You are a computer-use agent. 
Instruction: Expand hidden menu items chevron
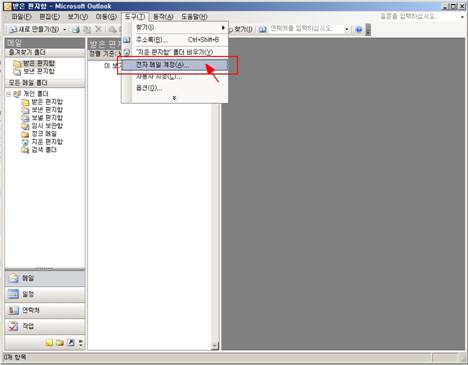point(174,98)
